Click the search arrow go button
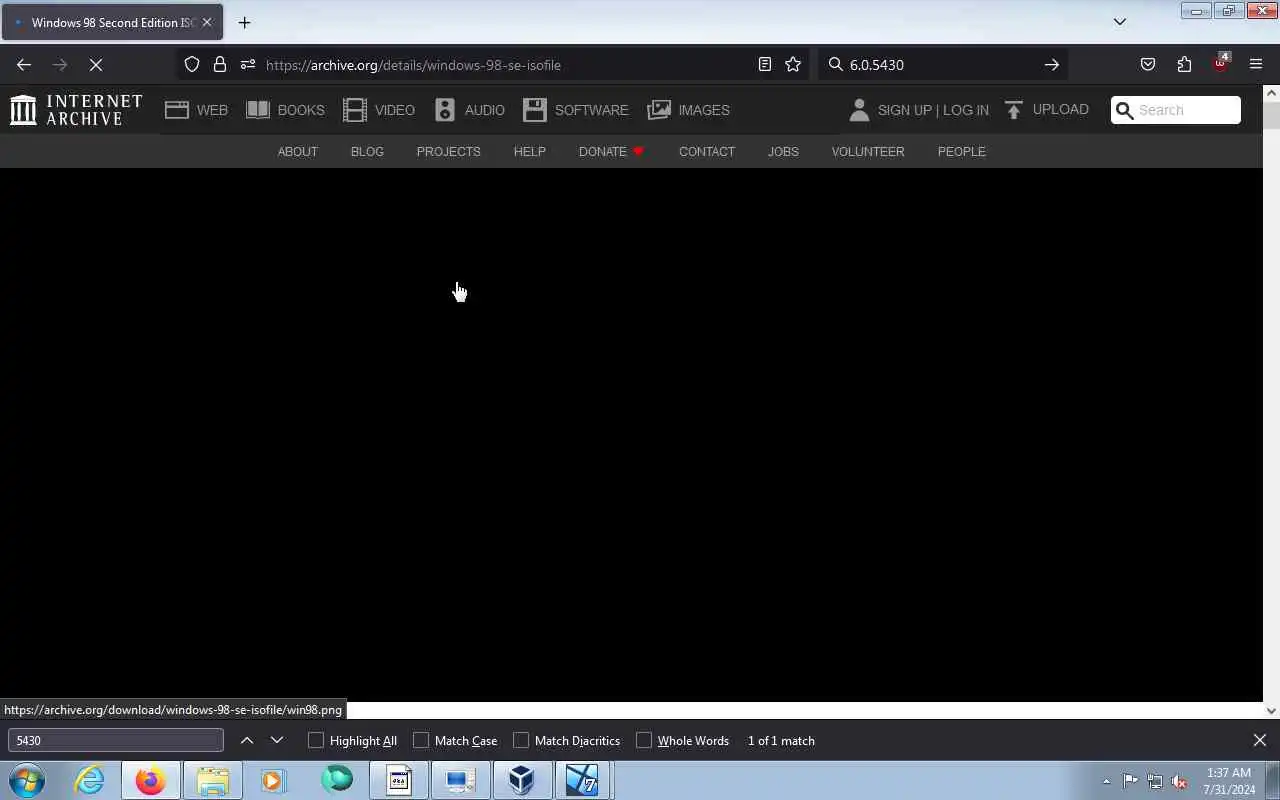The image size is (1280, 800). (1051, 65)
